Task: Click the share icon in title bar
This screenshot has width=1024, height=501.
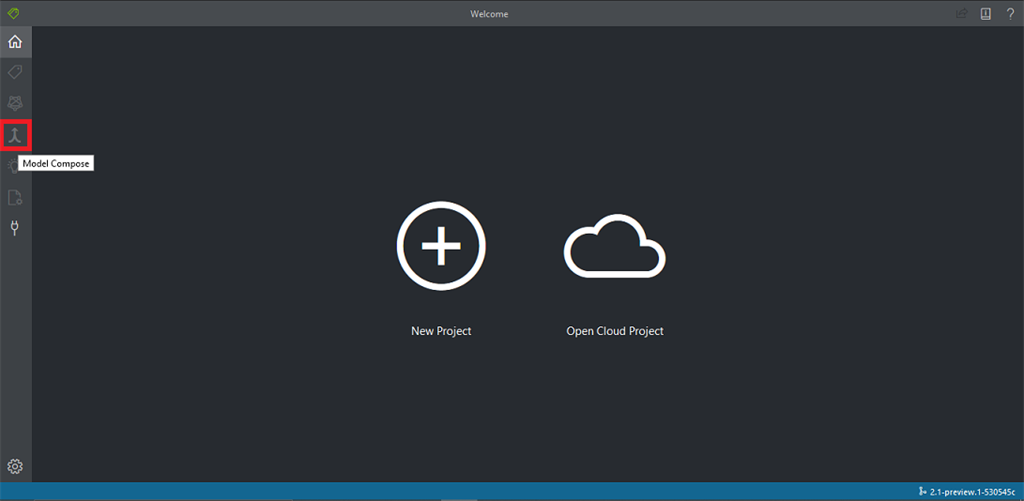Action: click(961, 13)
